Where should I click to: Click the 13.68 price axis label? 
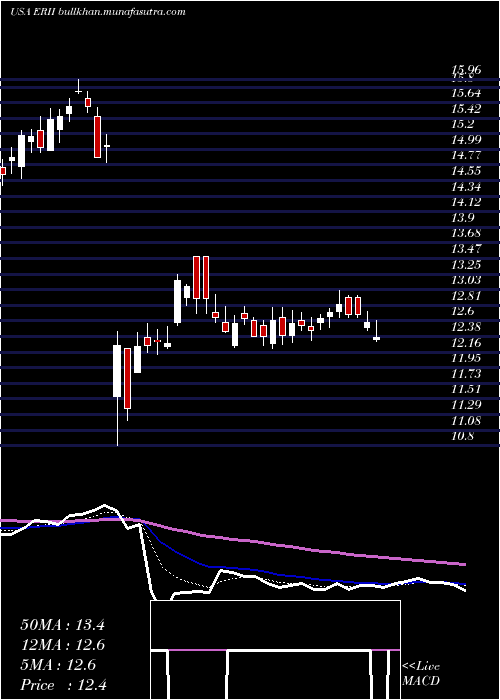(x=466, y=233)
